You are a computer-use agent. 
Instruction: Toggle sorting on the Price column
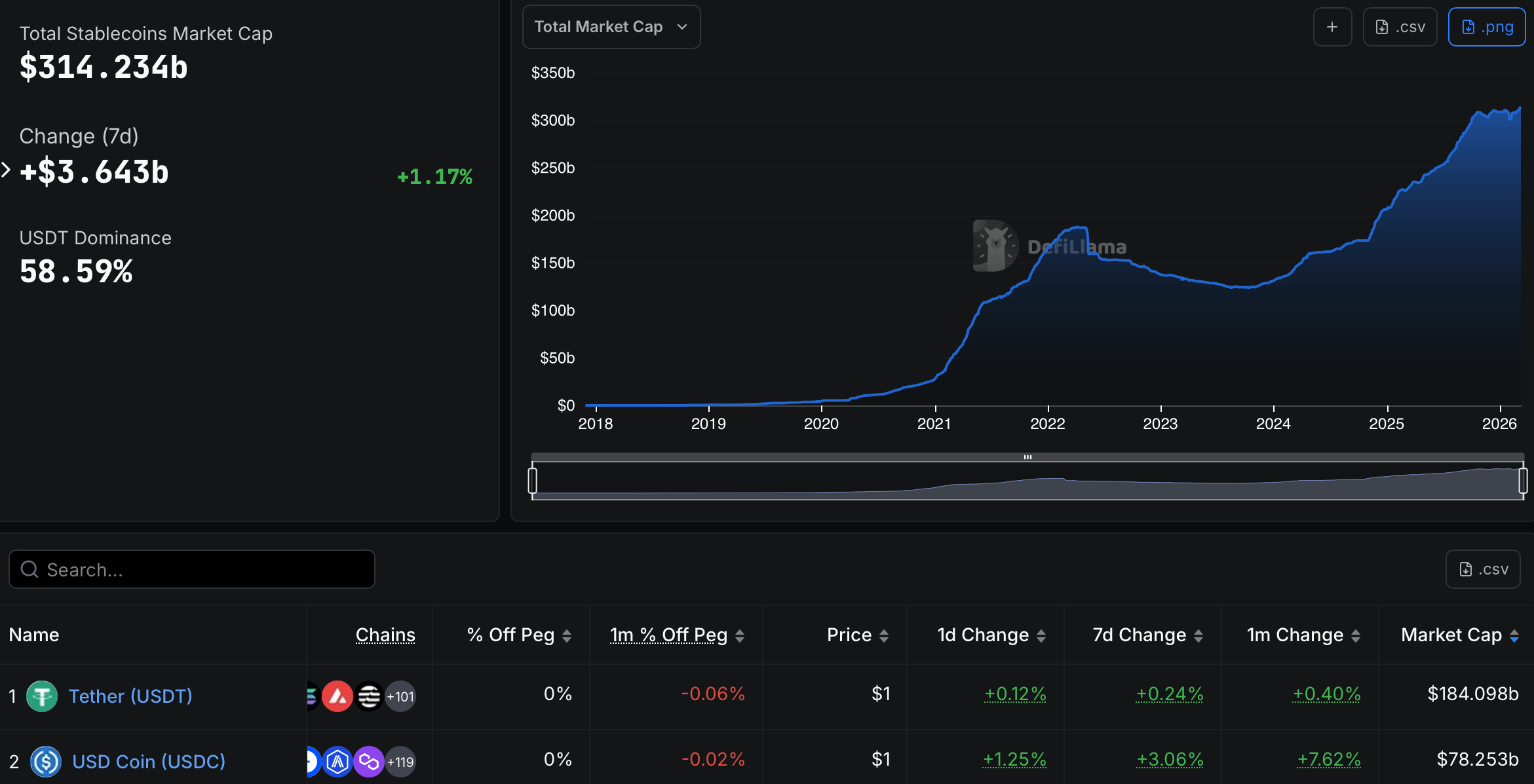pyautogui.click(x=883, y=635)
